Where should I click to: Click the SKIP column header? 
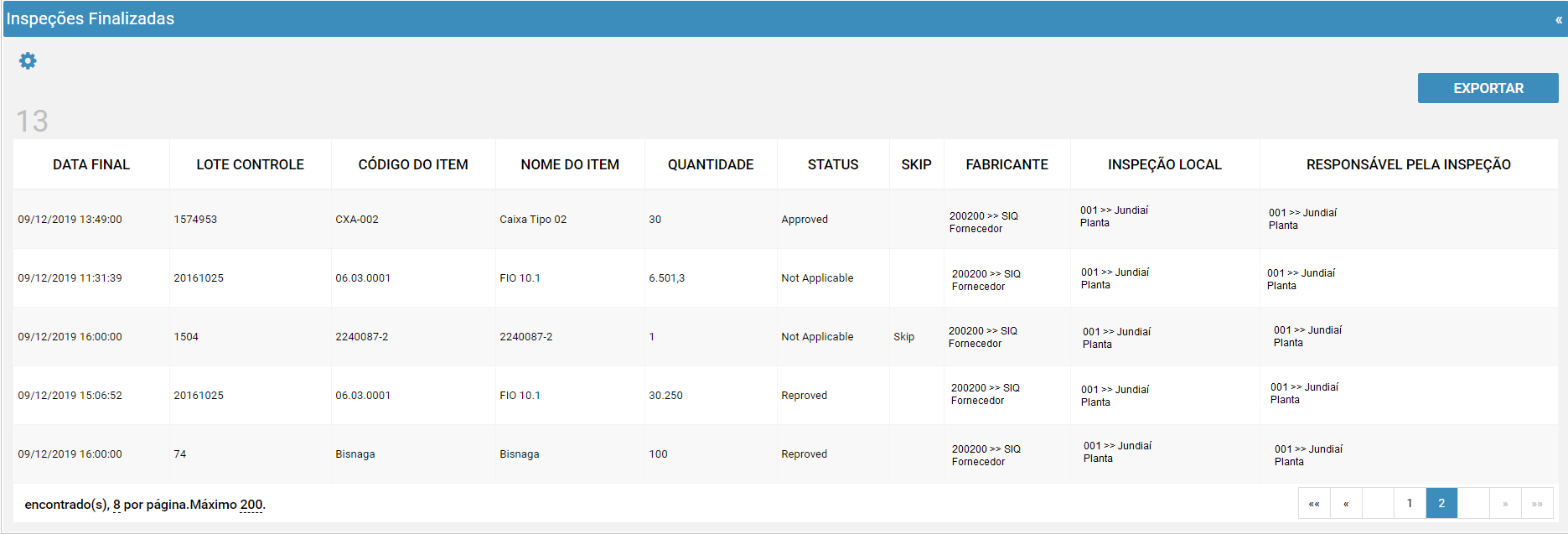pyautogui.click(x=916, y=164)
